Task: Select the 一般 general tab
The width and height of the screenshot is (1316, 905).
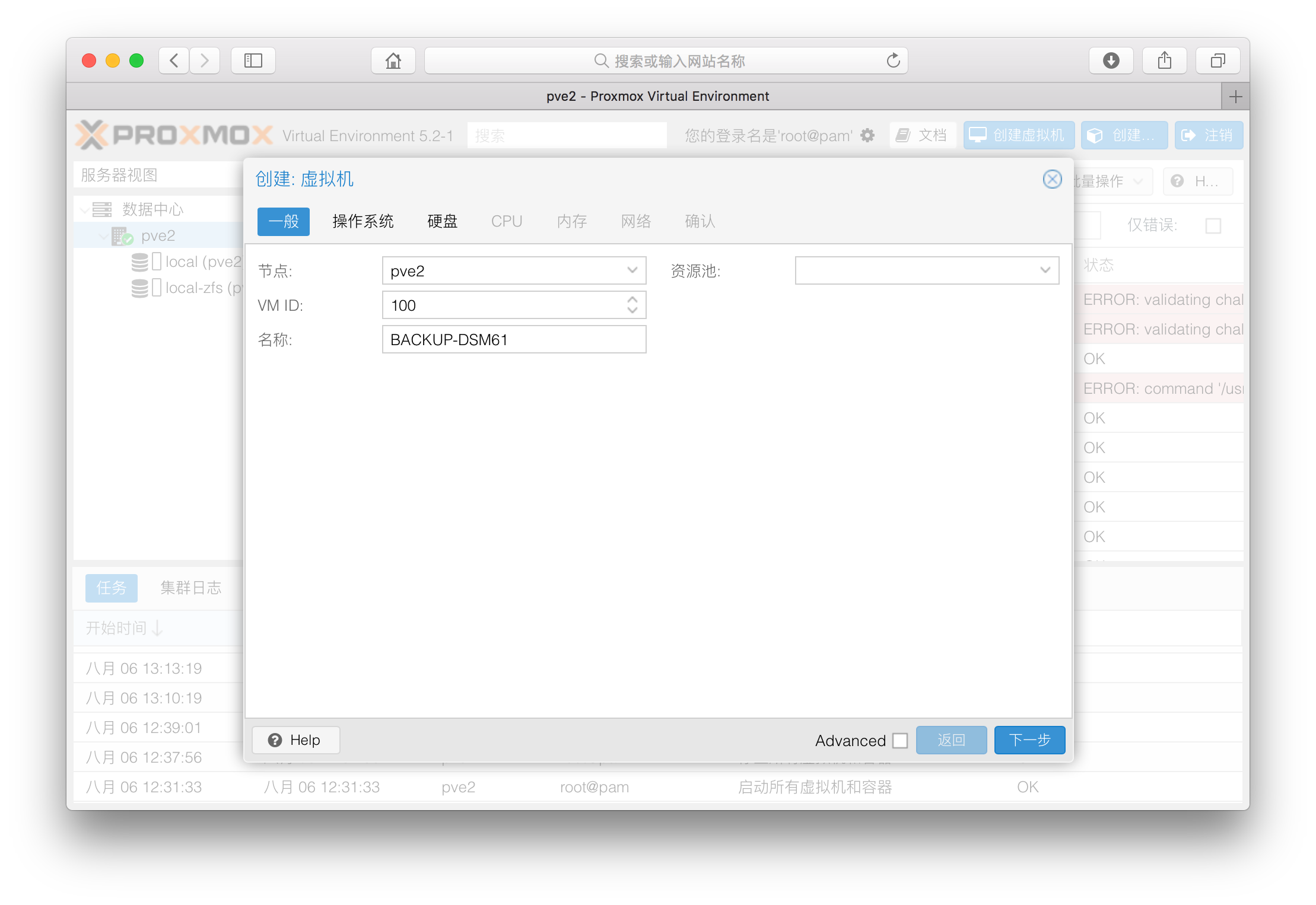Action: 284,222
